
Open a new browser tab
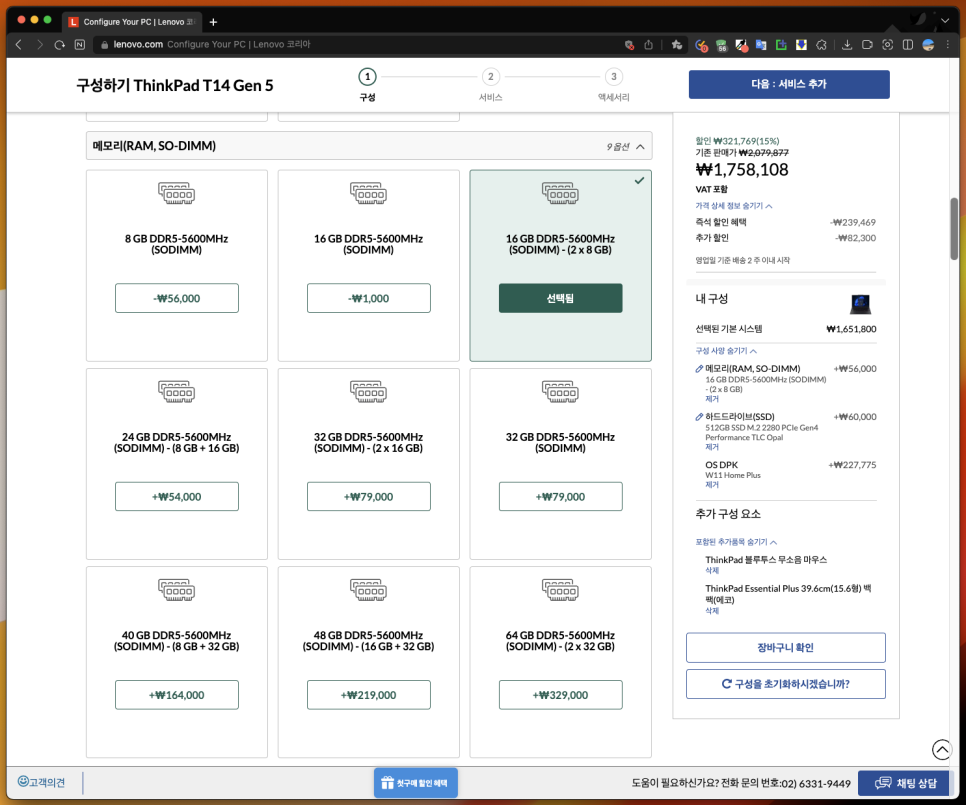point(213,22)
